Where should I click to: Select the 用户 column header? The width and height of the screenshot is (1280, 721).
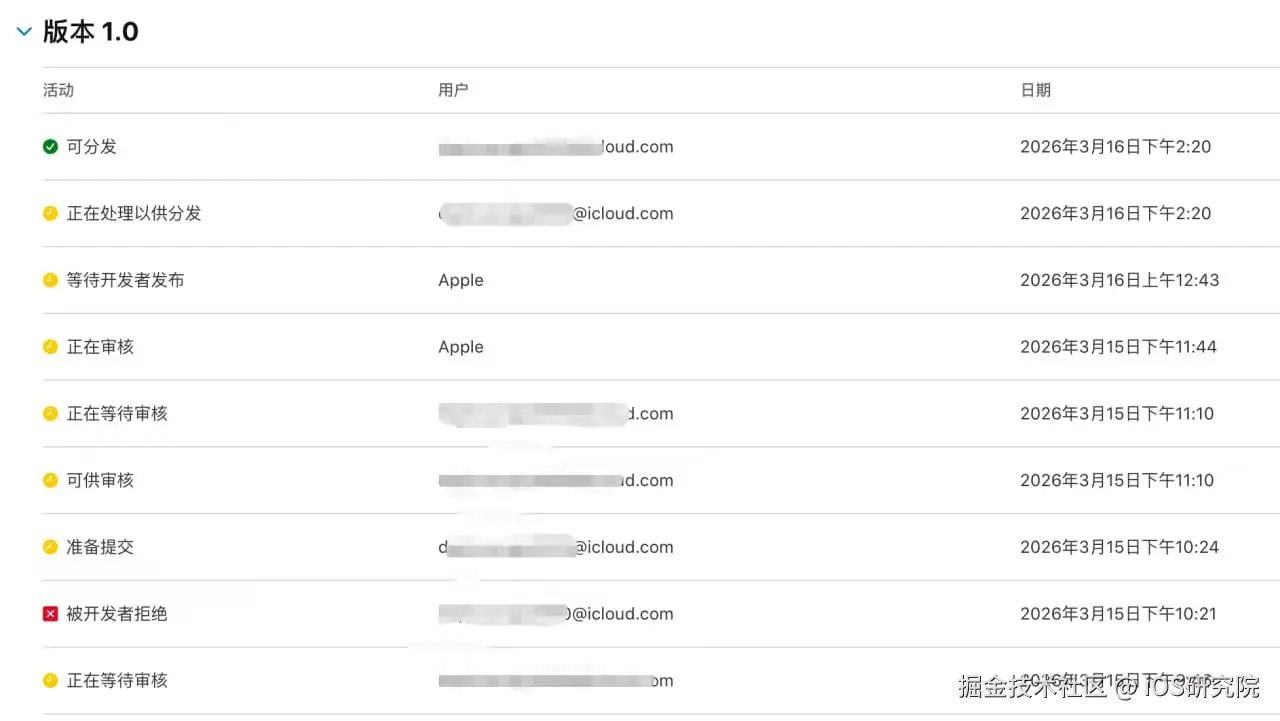click(453, 90)
